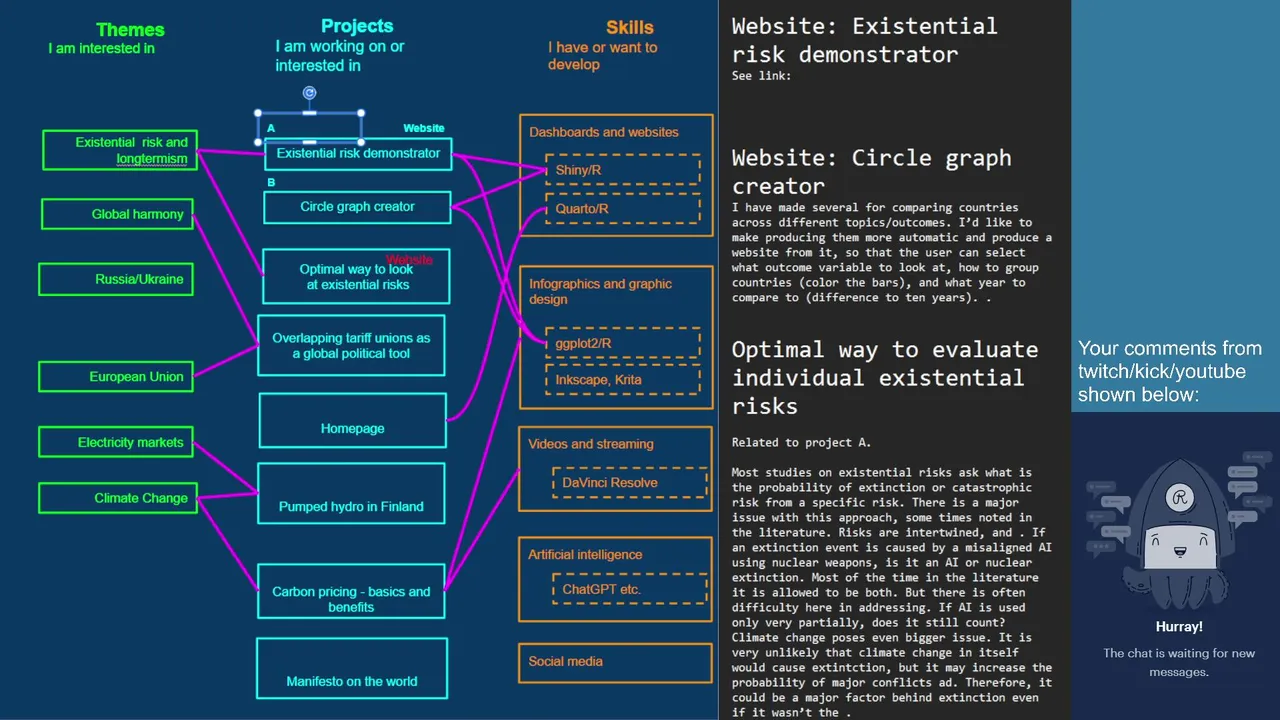Click 'The chat is waiting for new messages' text
The image size is (1280, 720).
(1179, 662)
